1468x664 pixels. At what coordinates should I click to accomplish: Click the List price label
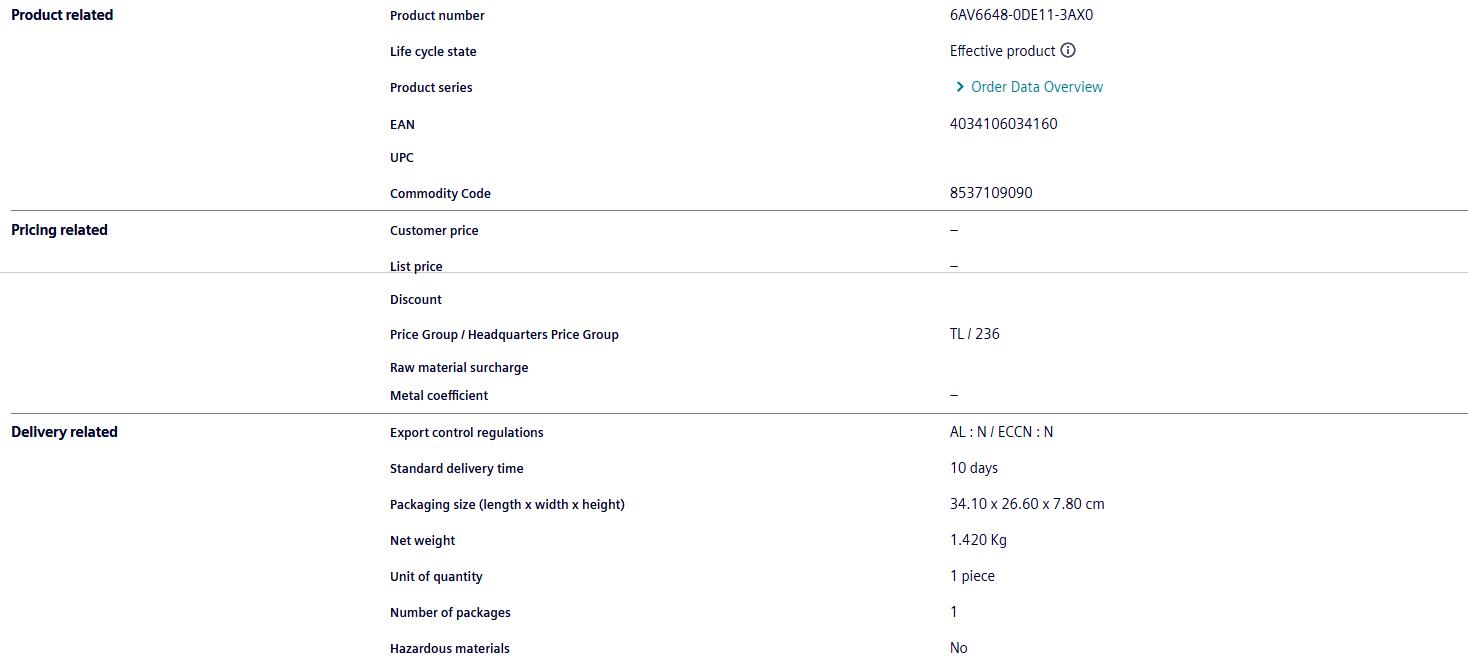pos(416,266)
